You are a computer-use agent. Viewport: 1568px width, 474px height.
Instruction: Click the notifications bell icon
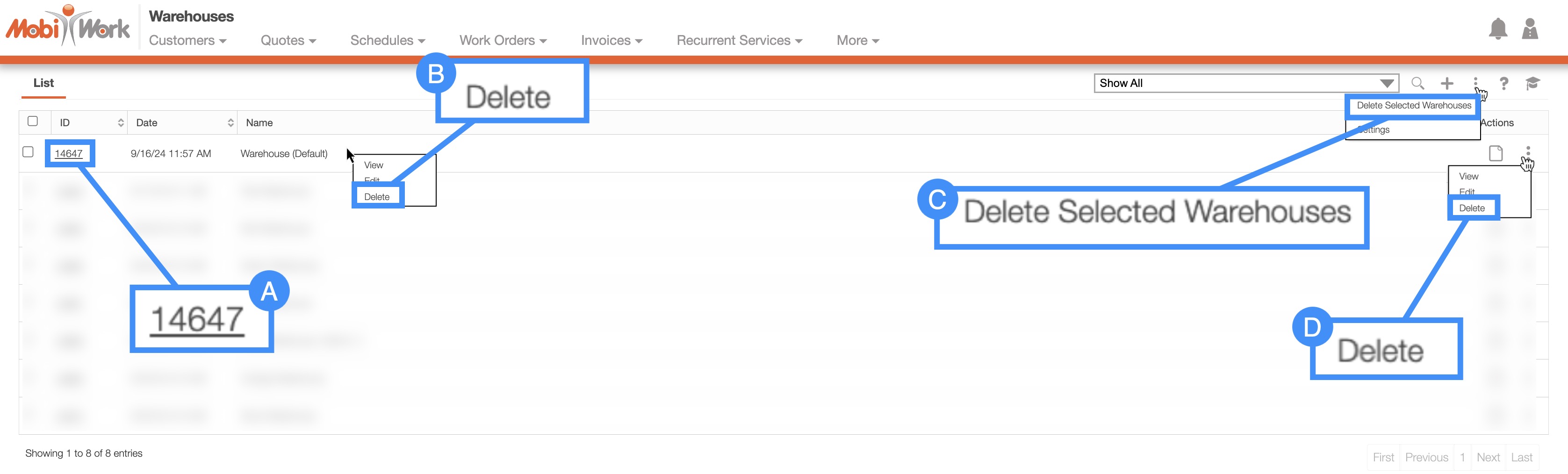click(1497, 29)
